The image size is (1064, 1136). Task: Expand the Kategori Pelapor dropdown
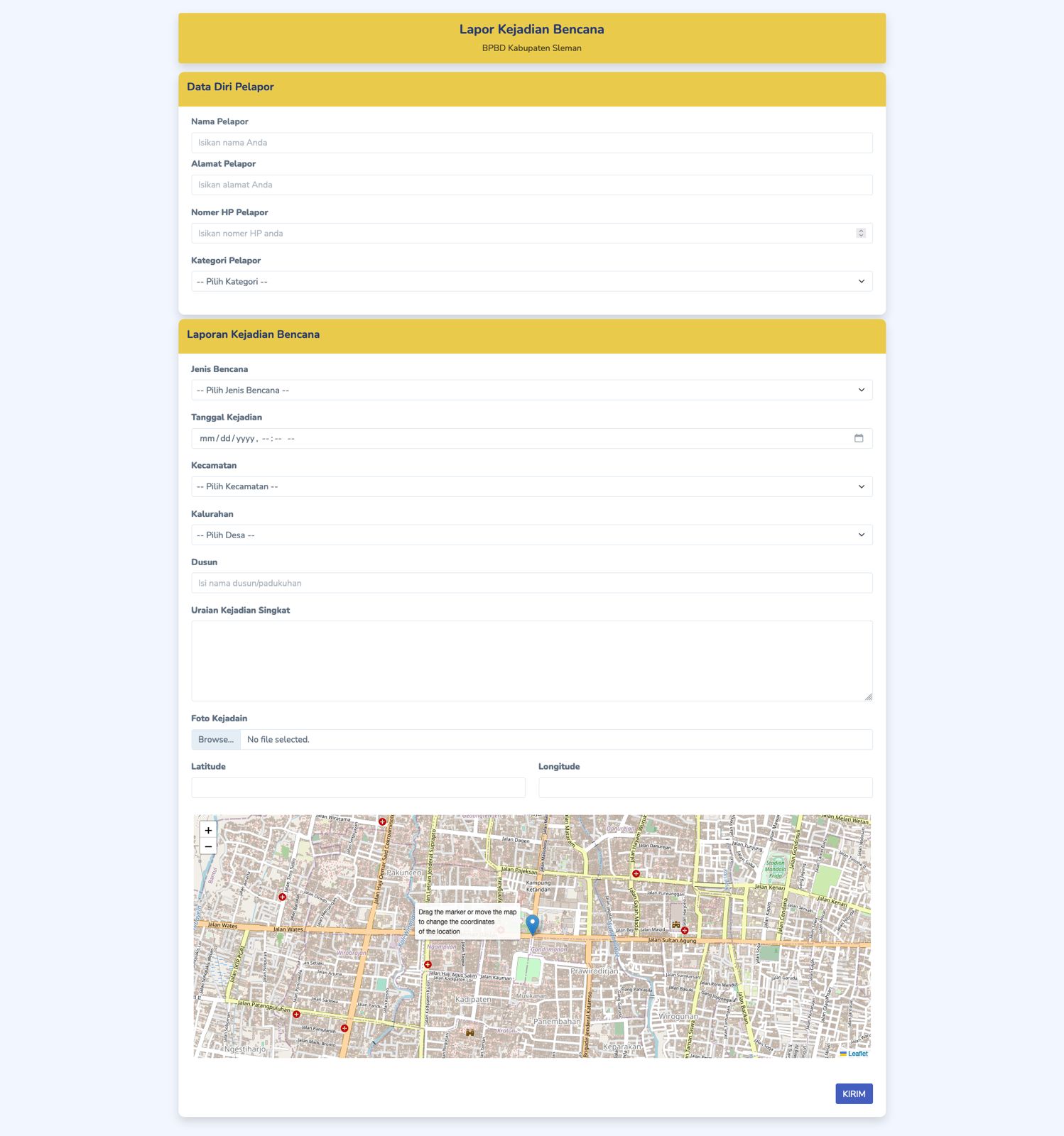[x=532, y=281]
